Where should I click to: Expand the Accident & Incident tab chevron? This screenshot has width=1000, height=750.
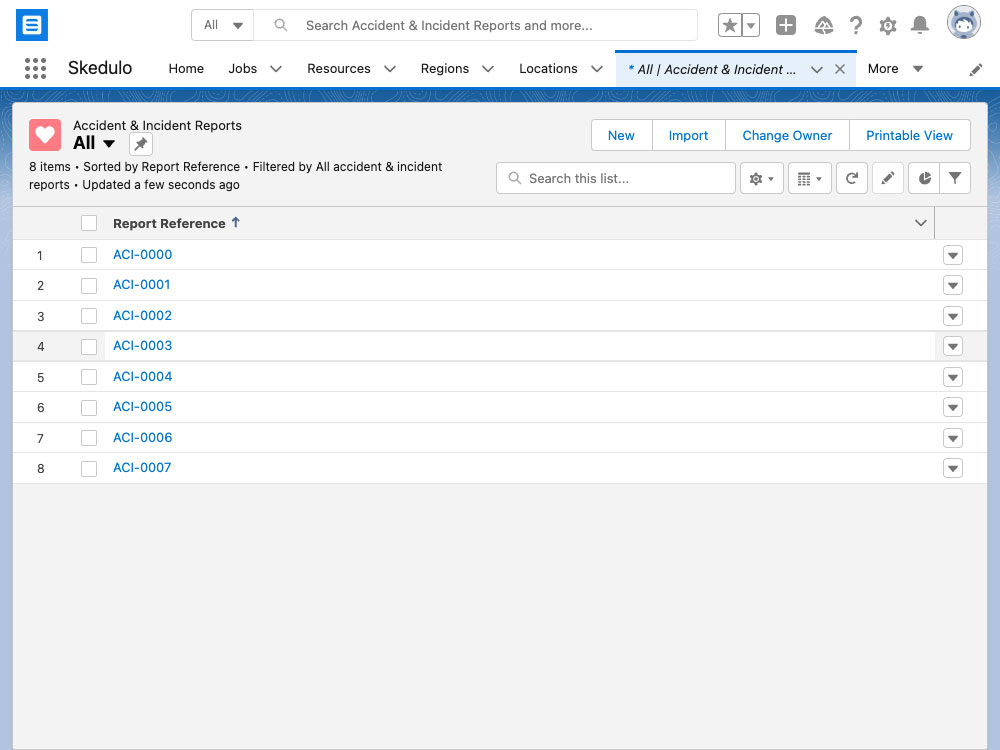[x=816, y=70]
